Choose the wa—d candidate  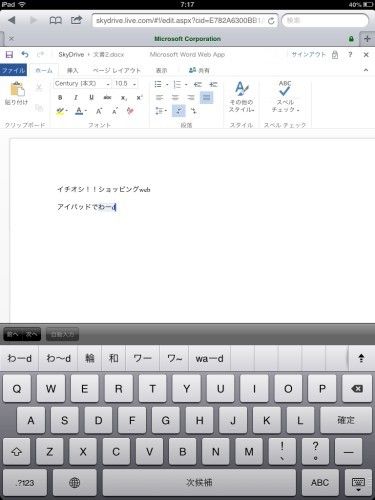click(x=209, y=358)
